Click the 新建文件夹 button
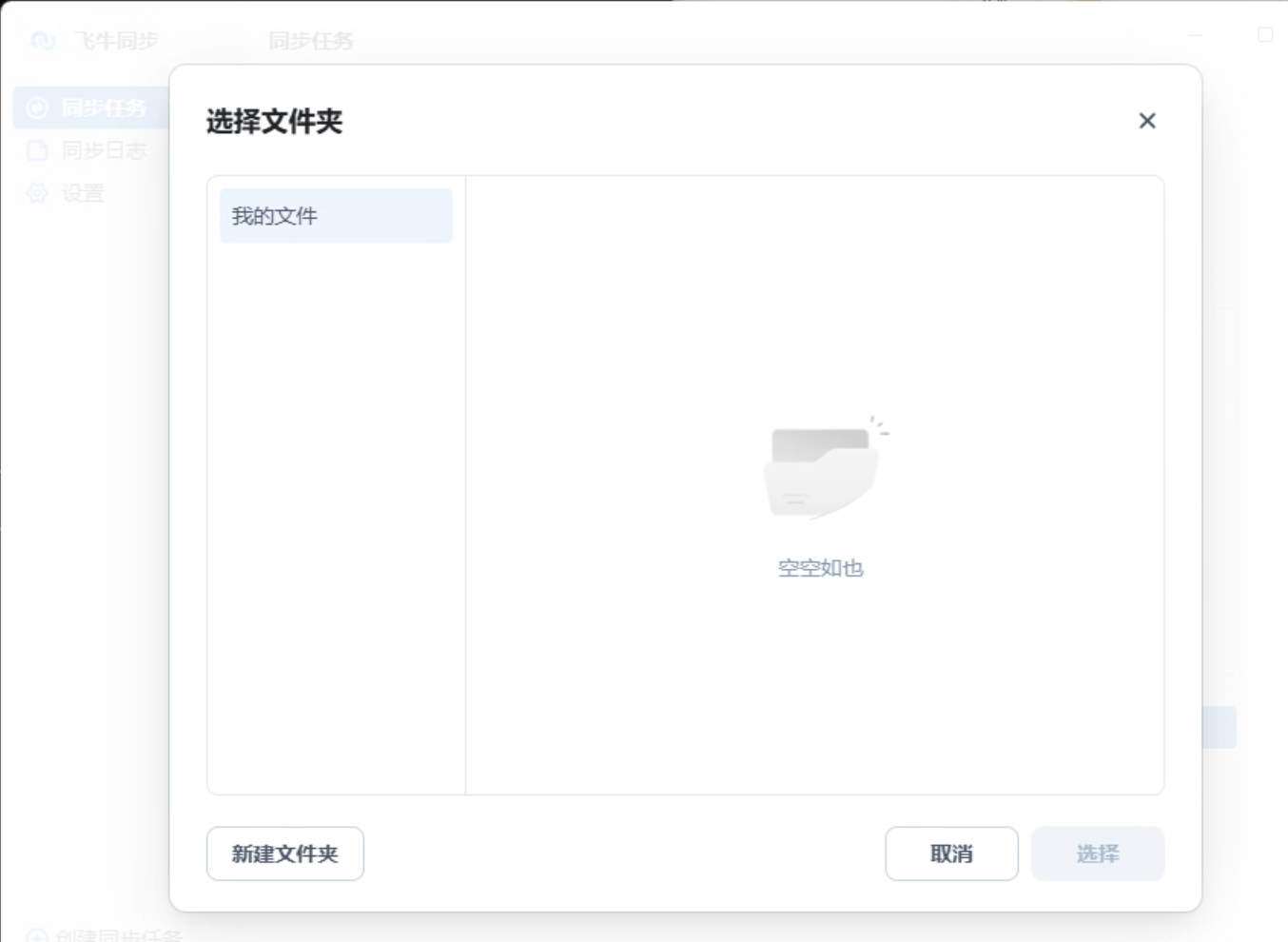1288x942 pixels. pos(285,854)
